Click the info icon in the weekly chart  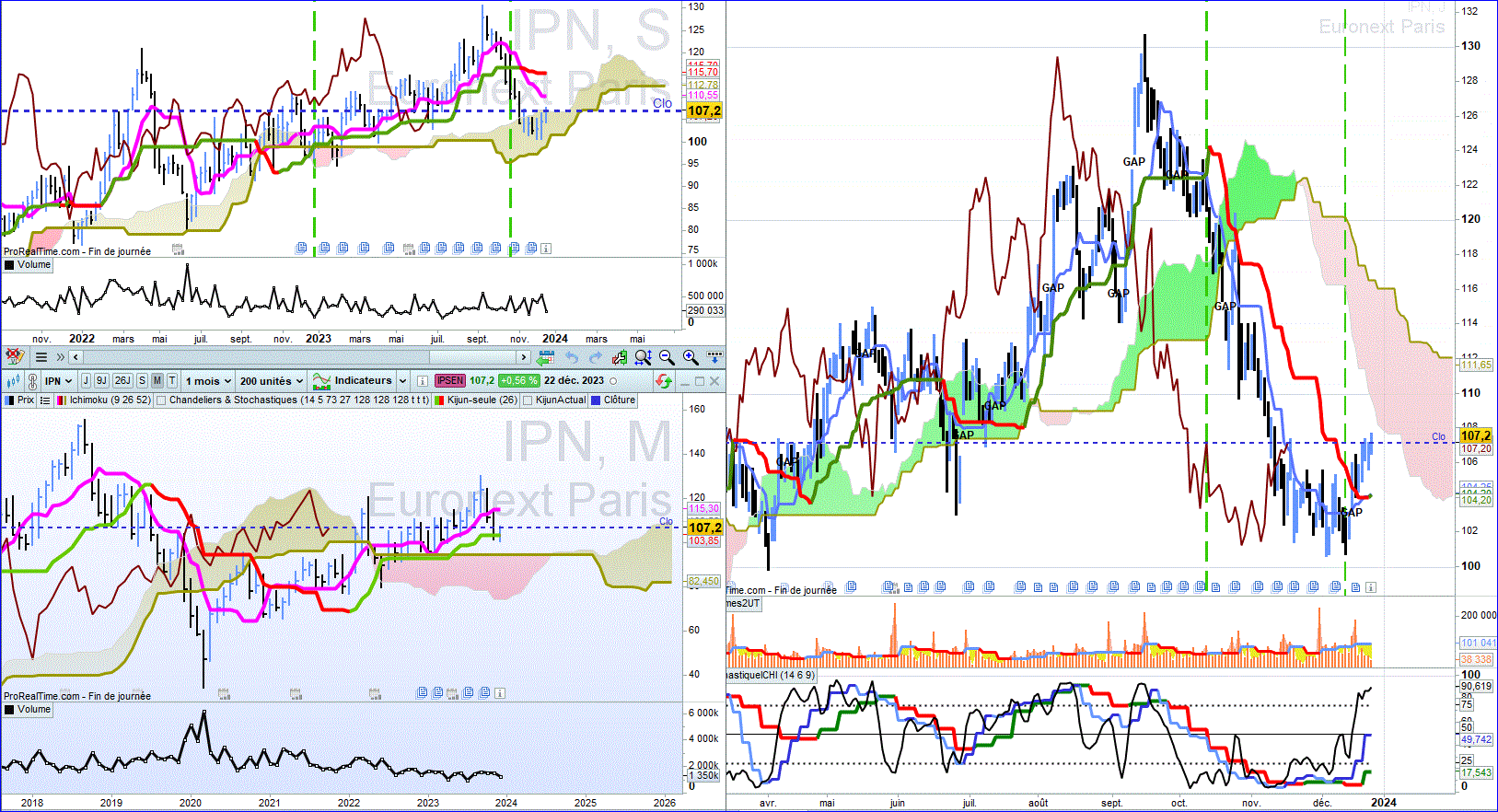tap(546, 249)
